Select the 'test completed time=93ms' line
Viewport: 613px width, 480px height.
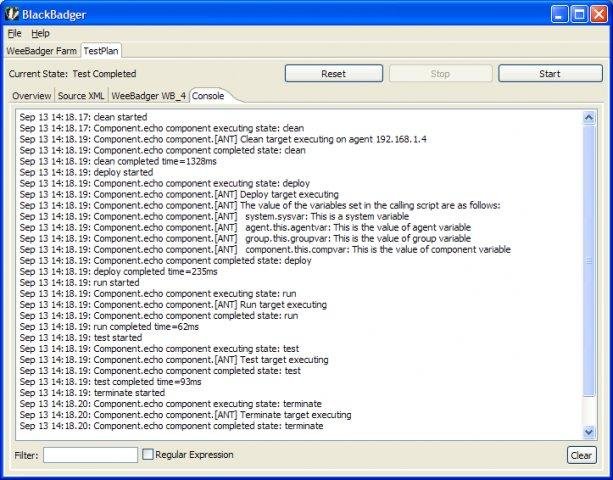click(111, 381)
